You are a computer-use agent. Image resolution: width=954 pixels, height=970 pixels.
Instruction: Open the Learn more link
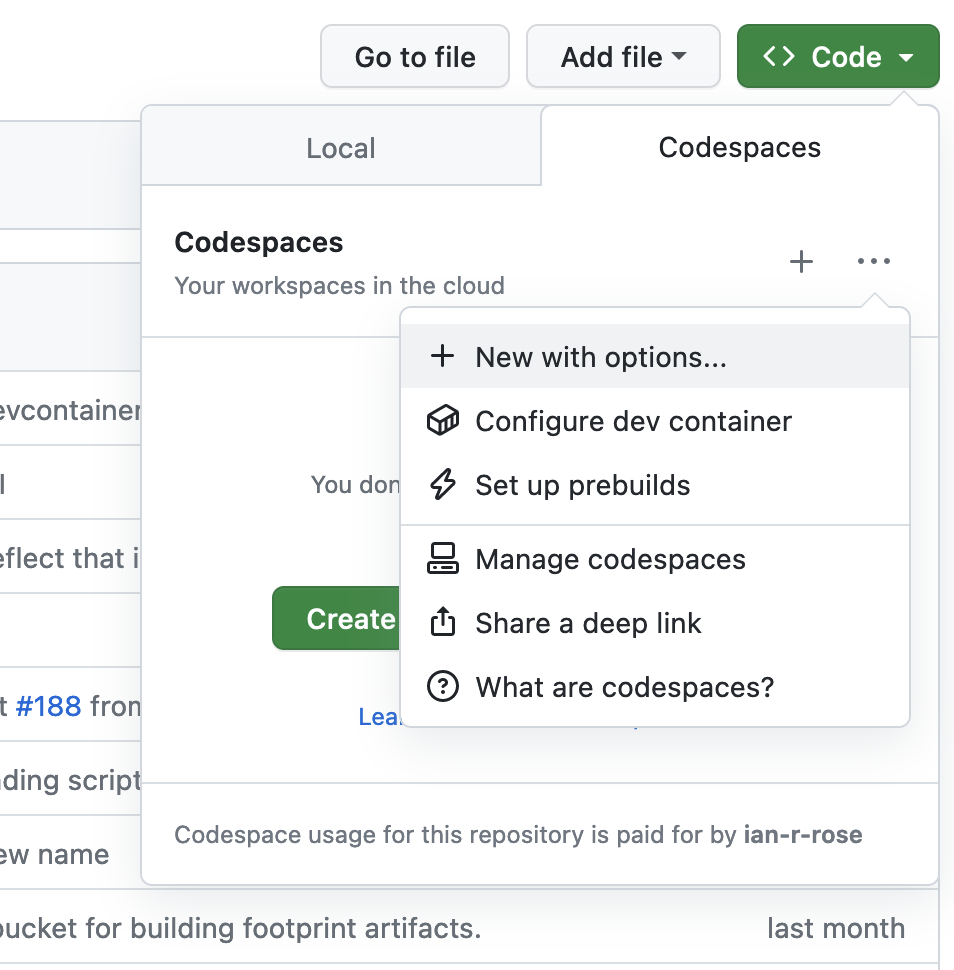(379, 717)
